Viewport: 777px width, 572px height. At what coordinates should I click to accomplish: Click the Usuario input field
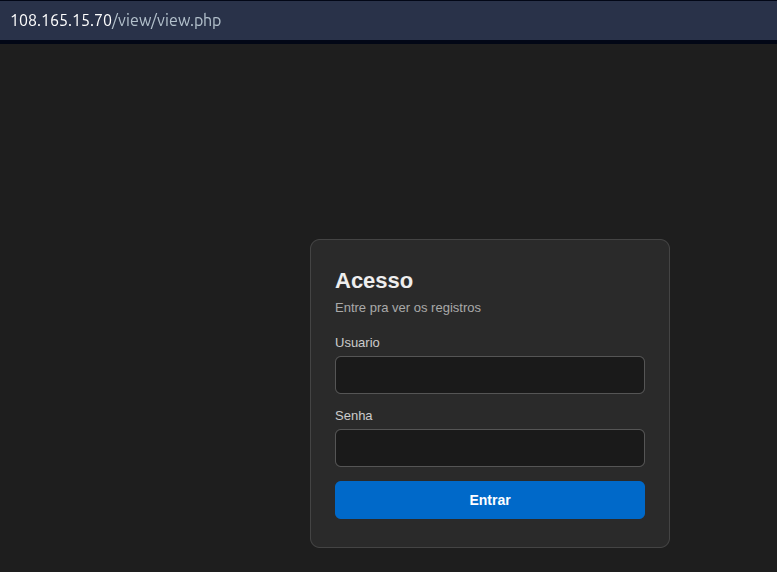pos(490,375)
